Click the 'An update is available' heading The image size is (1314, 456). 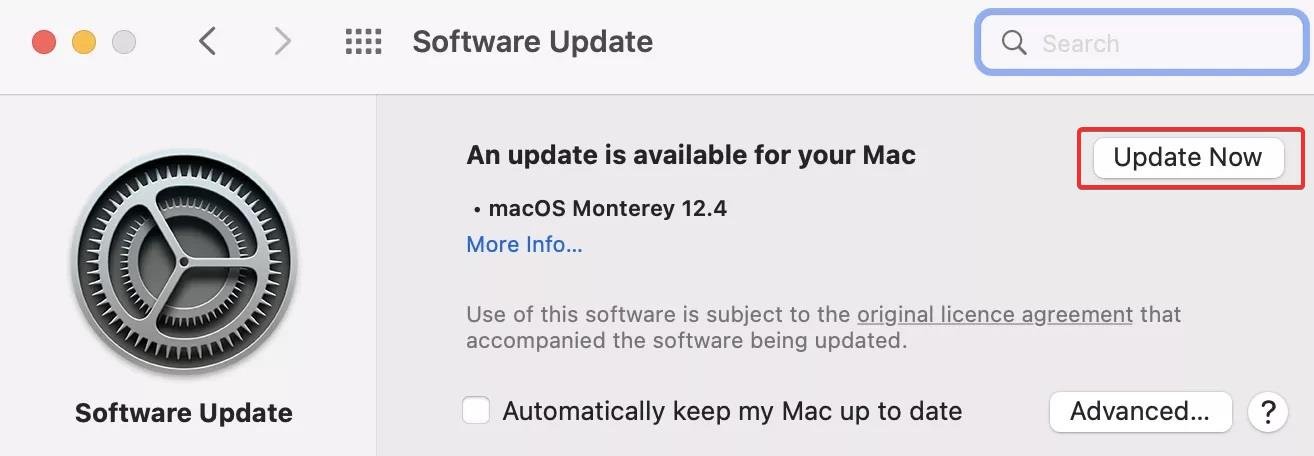tap(691, 156)
